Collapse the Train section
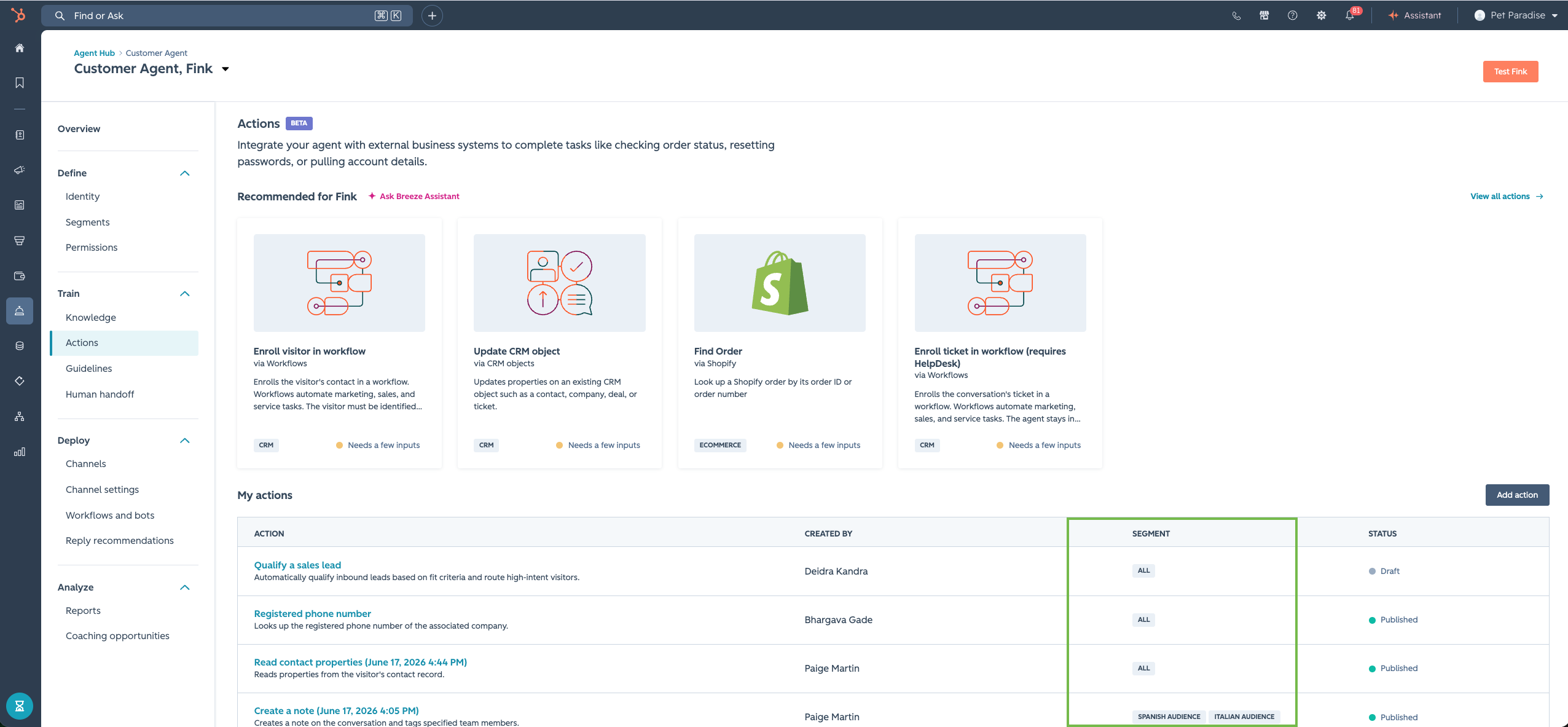The image size is (1568, 727). click(x=185, y=294)
